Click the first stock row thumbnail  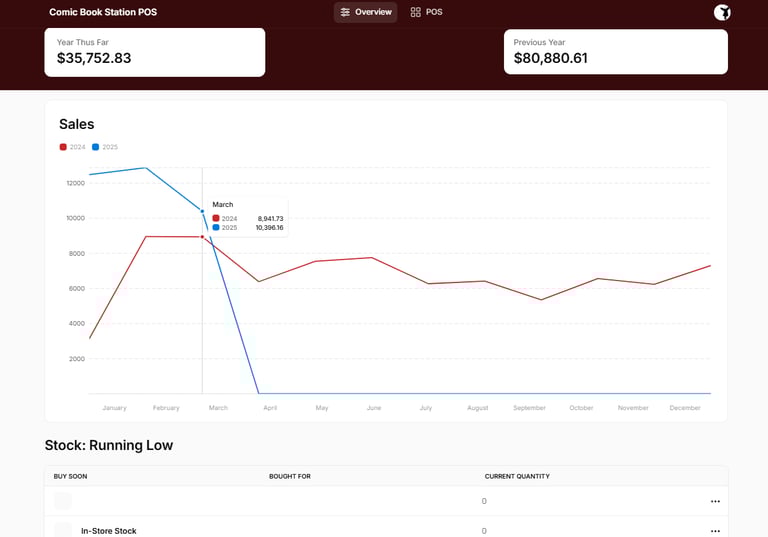pos(63,501)
